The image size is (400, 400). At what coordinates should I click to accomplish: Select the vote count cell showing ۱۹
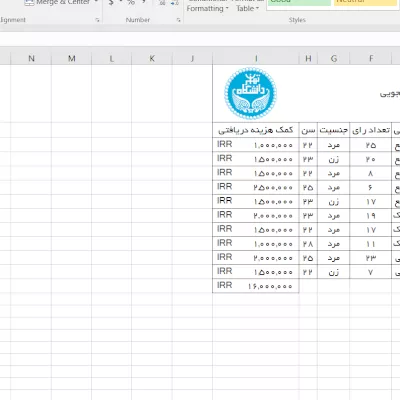371,215
